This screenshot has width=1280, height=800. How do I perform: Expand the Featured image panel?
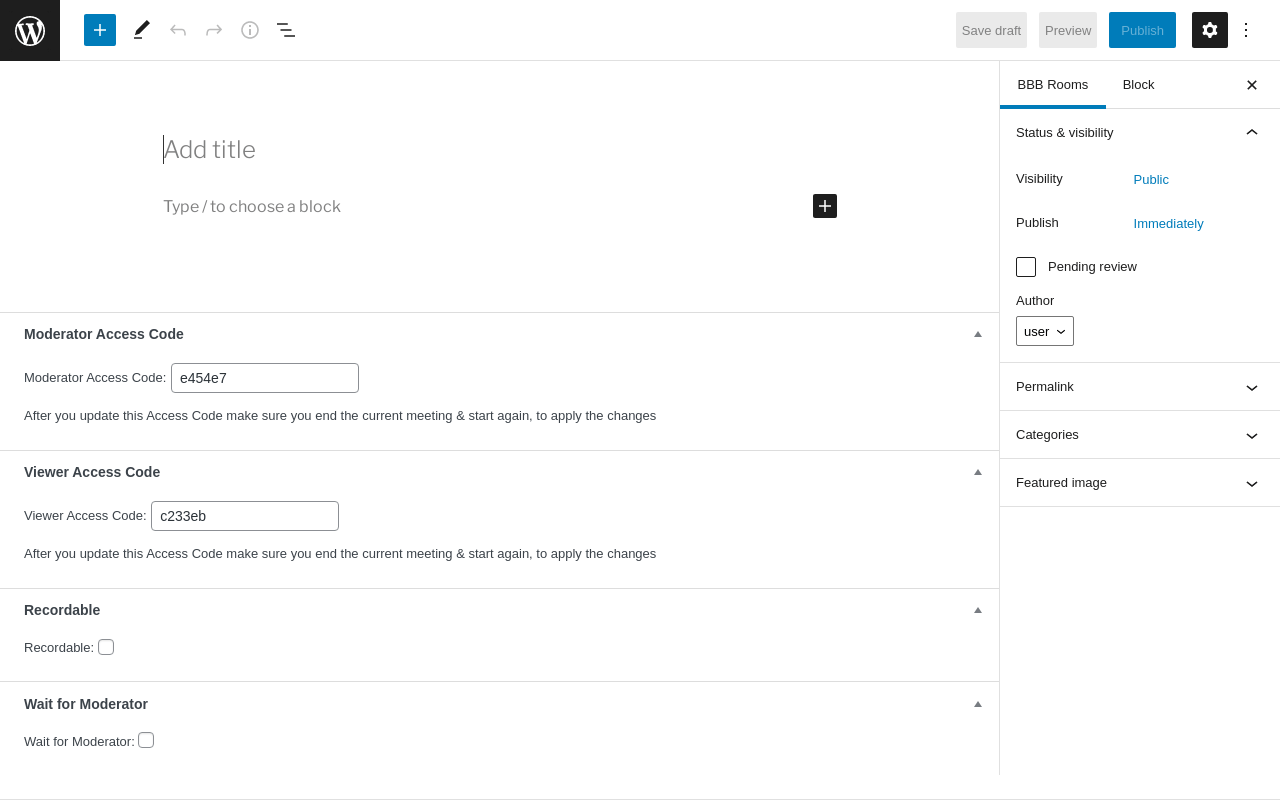1139,483
